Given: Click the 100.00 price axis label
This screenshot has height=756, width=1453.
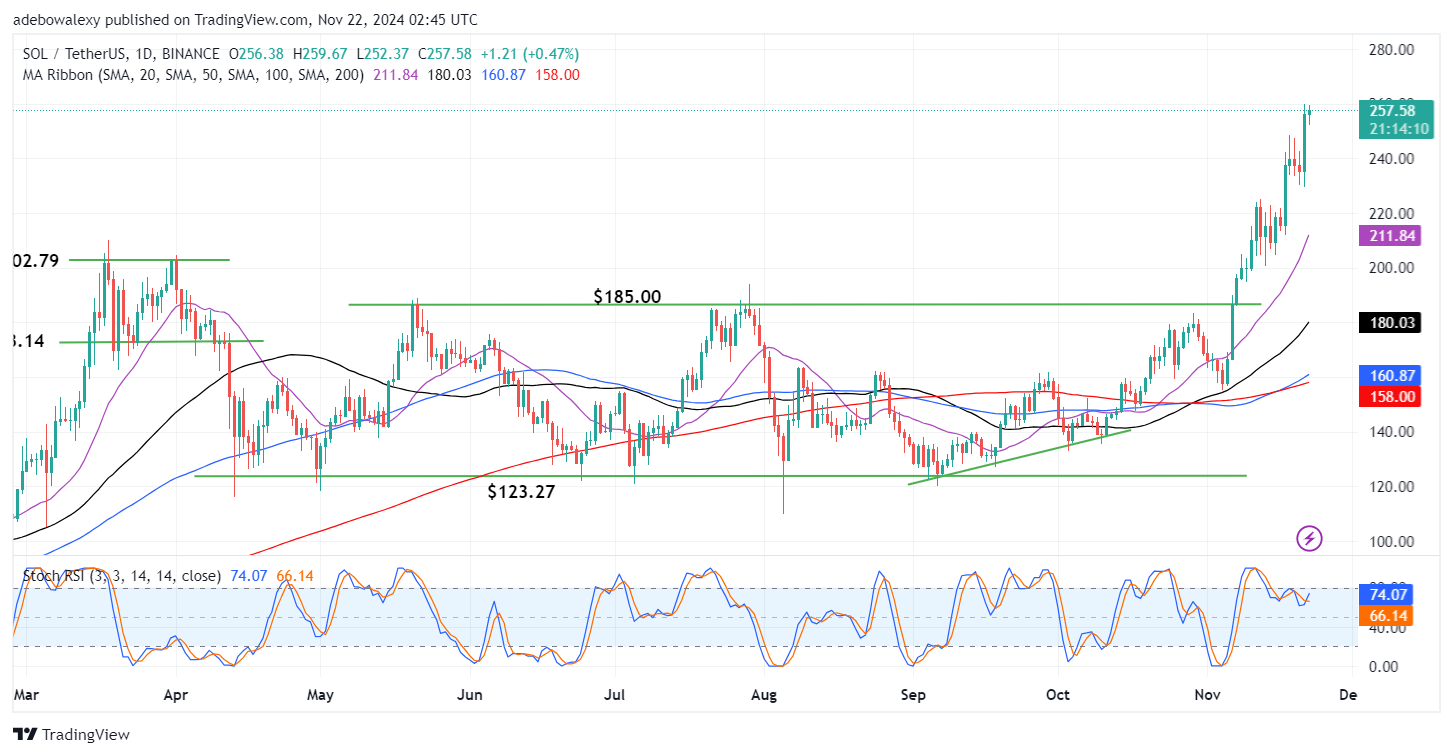Looking at the screenshot, I should click(1391, 541).
